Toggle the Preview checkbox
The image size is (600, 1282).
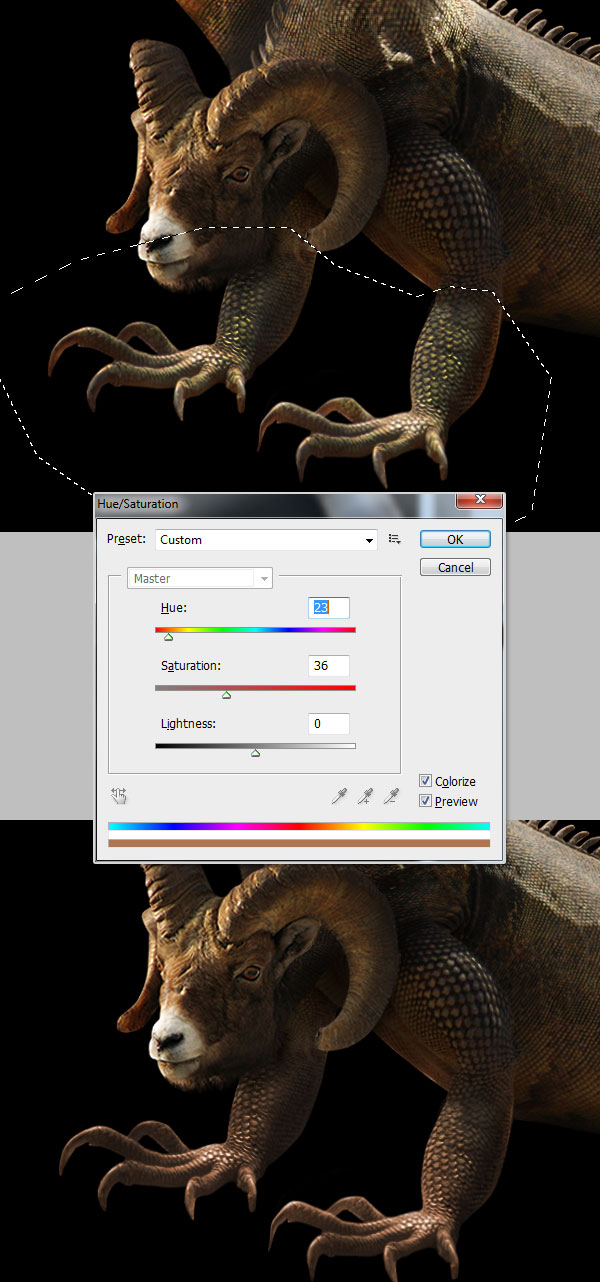point(426,801)
